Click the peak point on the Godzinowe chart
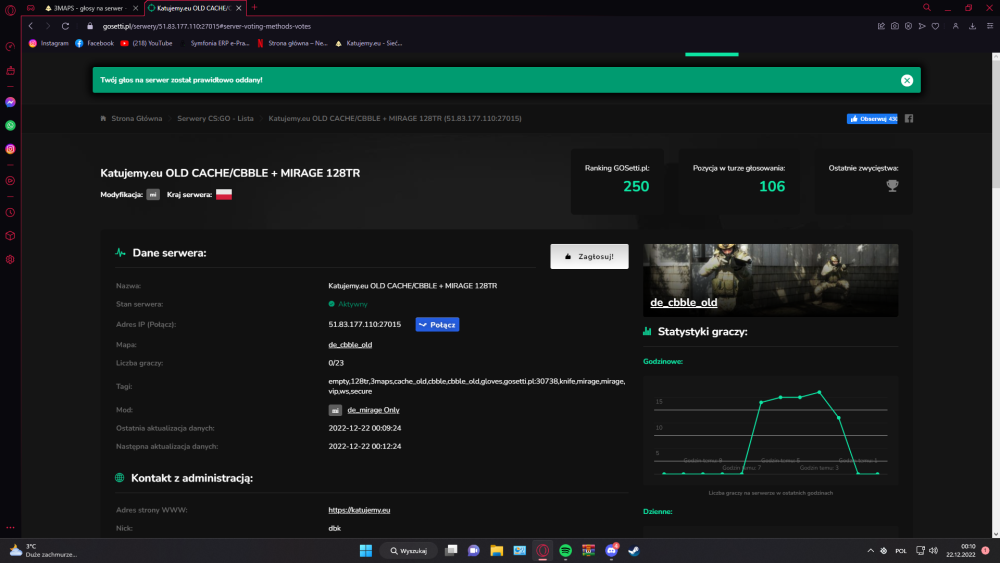Image resolution: width=1000 pixels, height=563 pixels. pos(819,392)
